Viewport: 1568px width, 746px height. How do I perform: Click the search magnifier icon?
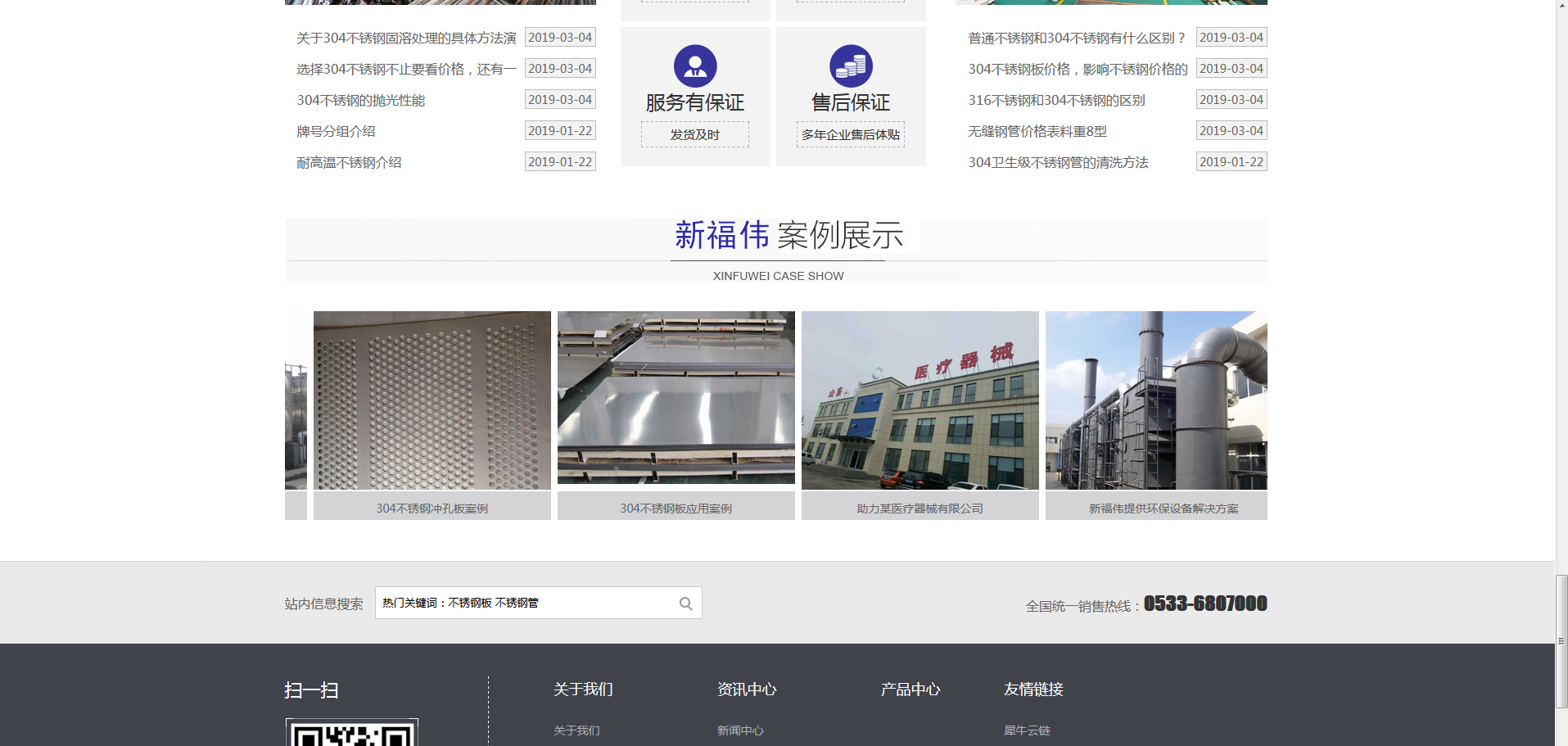(x=685, y=604)
